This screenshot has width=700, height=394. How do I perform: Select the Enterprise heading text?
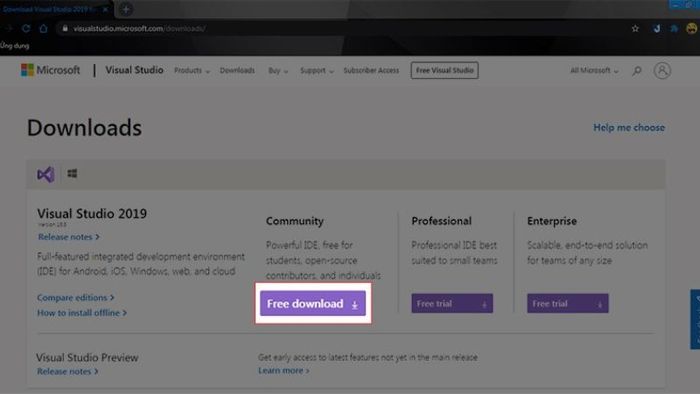point(552,221)
